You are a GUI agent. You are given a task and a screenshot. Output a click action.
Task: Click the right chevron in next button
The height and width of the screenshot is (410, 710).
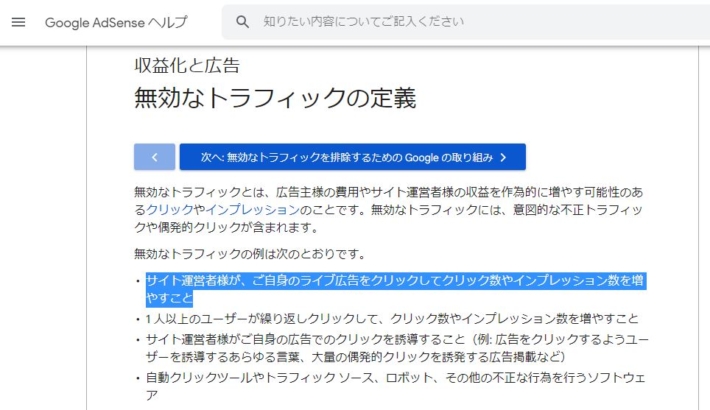tap(504, 157)
